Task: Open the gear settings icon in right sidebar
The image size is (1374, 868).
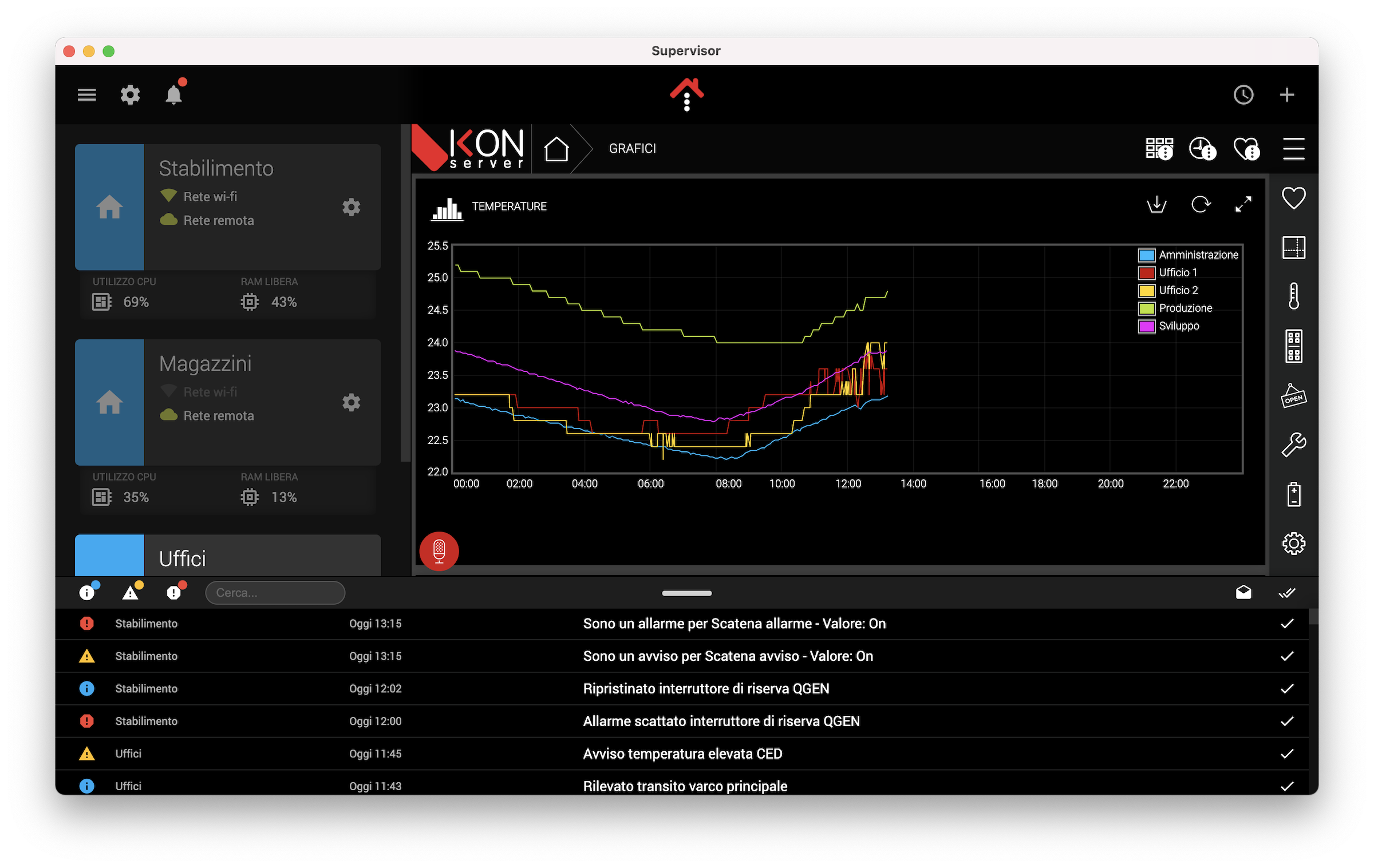Action: click(1293, 544)
